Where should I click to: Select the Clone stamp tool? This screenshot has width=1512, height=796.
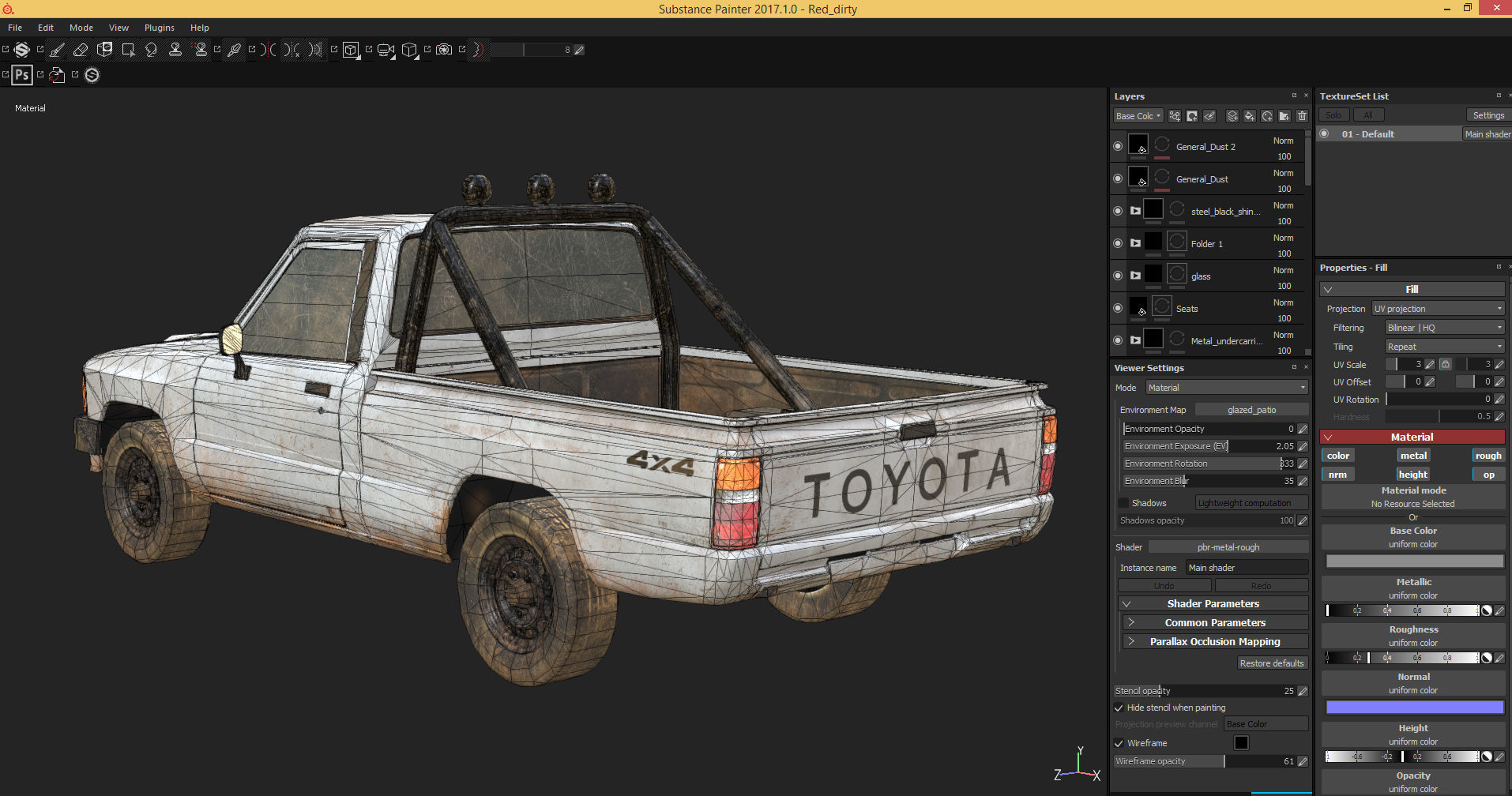pos(175,50)
